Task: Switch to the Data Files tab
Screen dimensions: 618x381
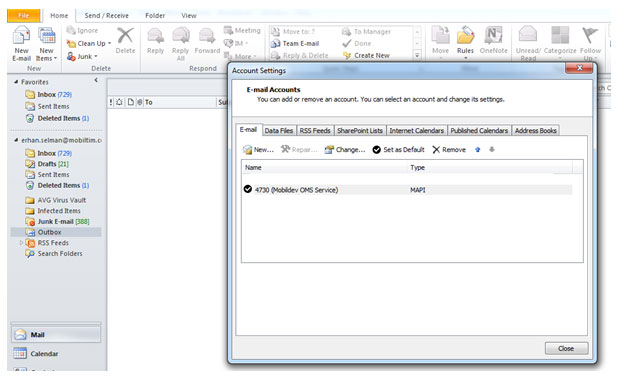Action: [279, 130]
